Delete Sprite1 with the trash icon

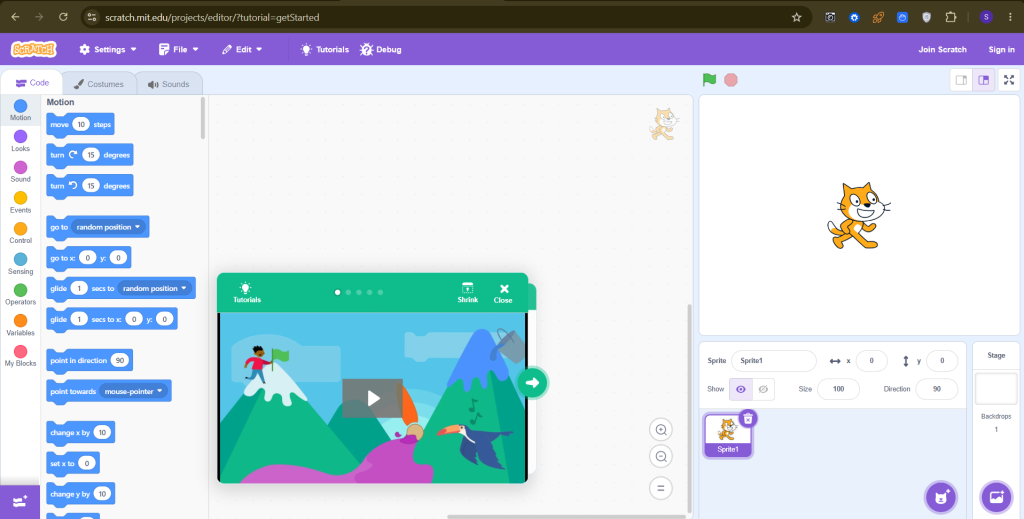point(748,418)
